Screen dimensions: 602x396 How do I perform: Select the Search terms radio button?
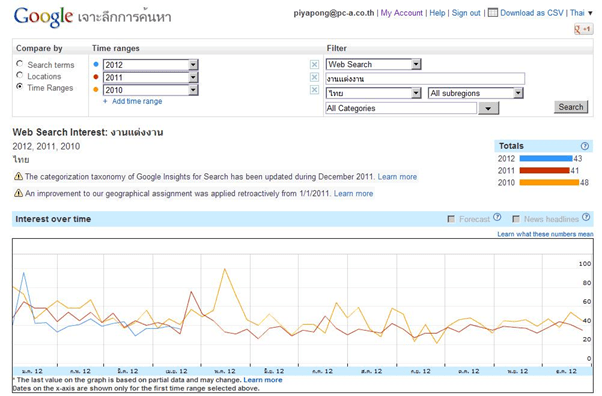[x=20, y=63]
